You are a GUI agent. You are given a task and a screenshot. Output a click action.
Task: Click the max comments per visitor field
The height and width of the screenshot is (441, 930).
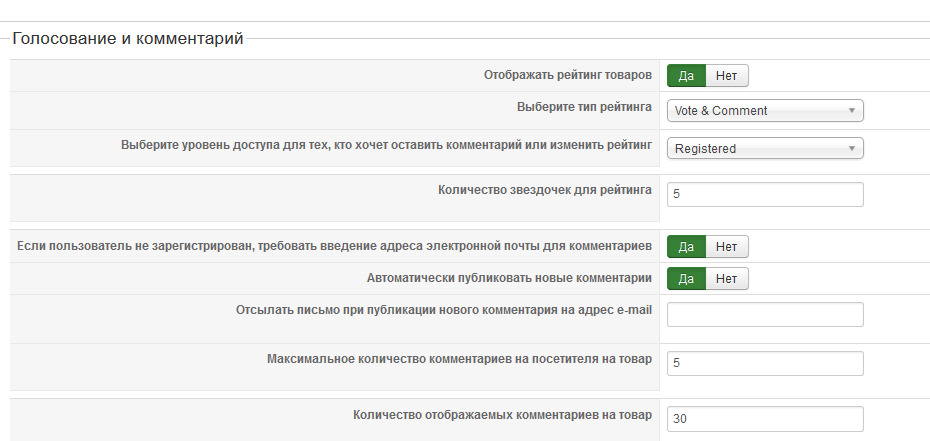pos(765,363)
